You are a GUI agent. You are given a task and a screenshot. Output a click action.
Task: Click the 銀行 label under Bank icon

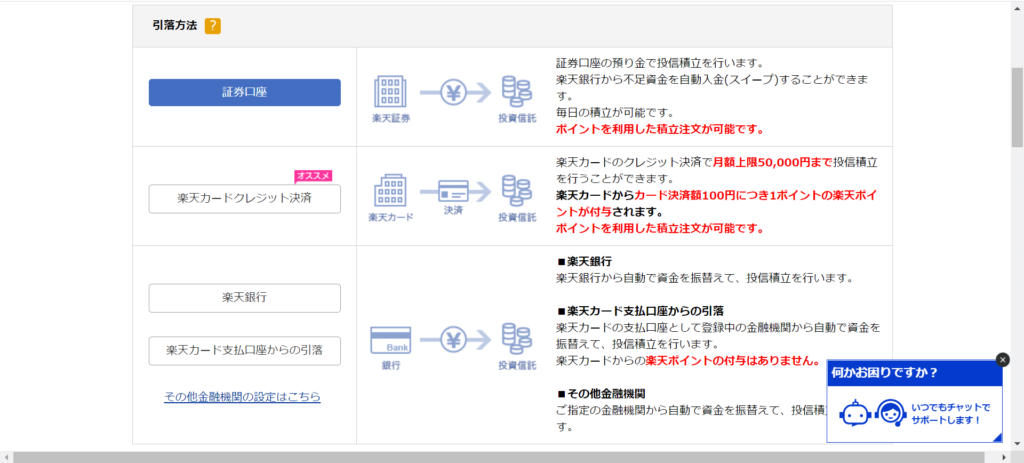point(391,366)
